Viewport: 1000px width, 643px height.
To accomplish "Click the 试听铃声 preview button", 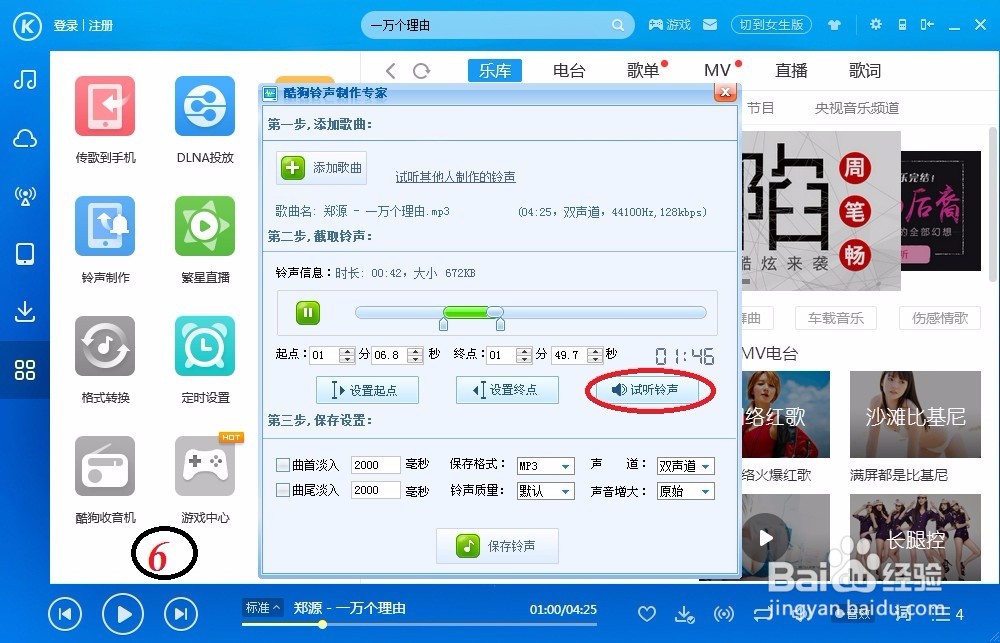I will (x=647, y=389).
